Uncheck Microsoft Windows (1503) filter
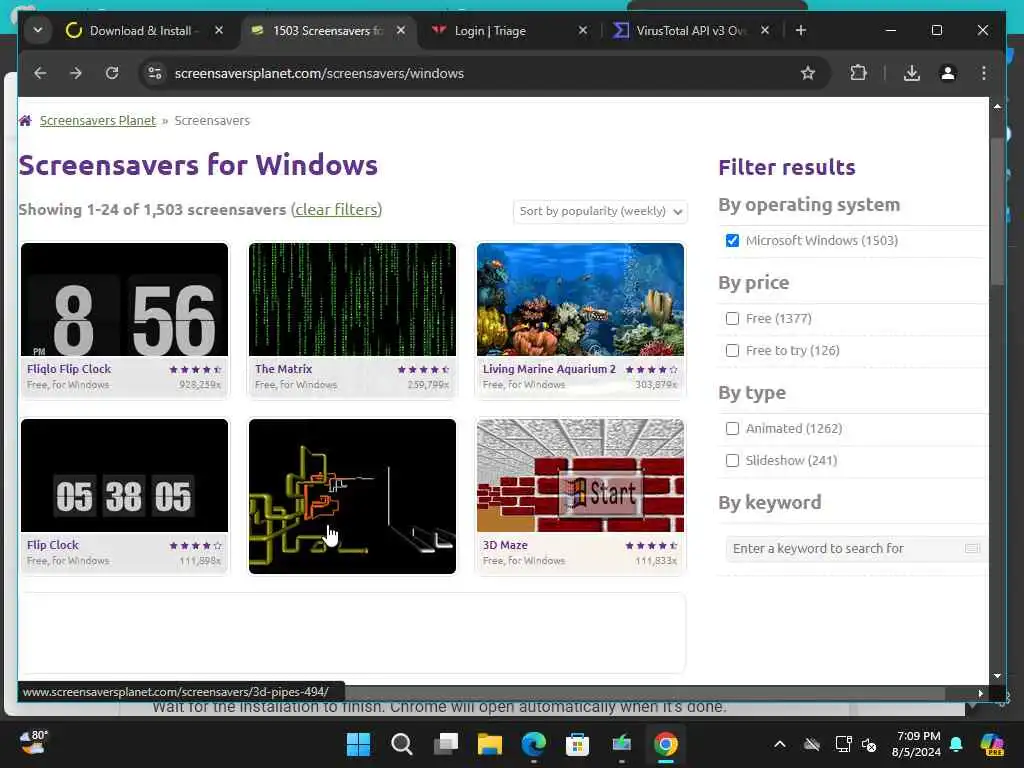Screen dimensions: 1024x768 (x=732, y=240)
